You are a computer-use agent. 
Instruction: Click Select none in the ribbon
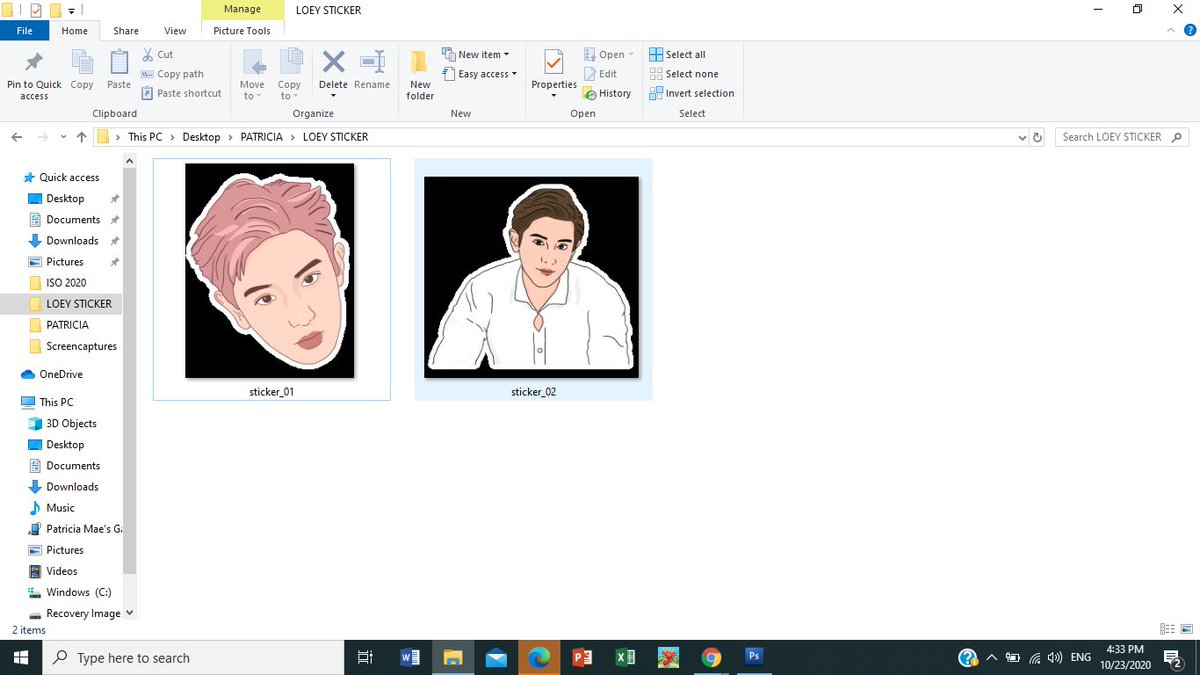[684, 74]
